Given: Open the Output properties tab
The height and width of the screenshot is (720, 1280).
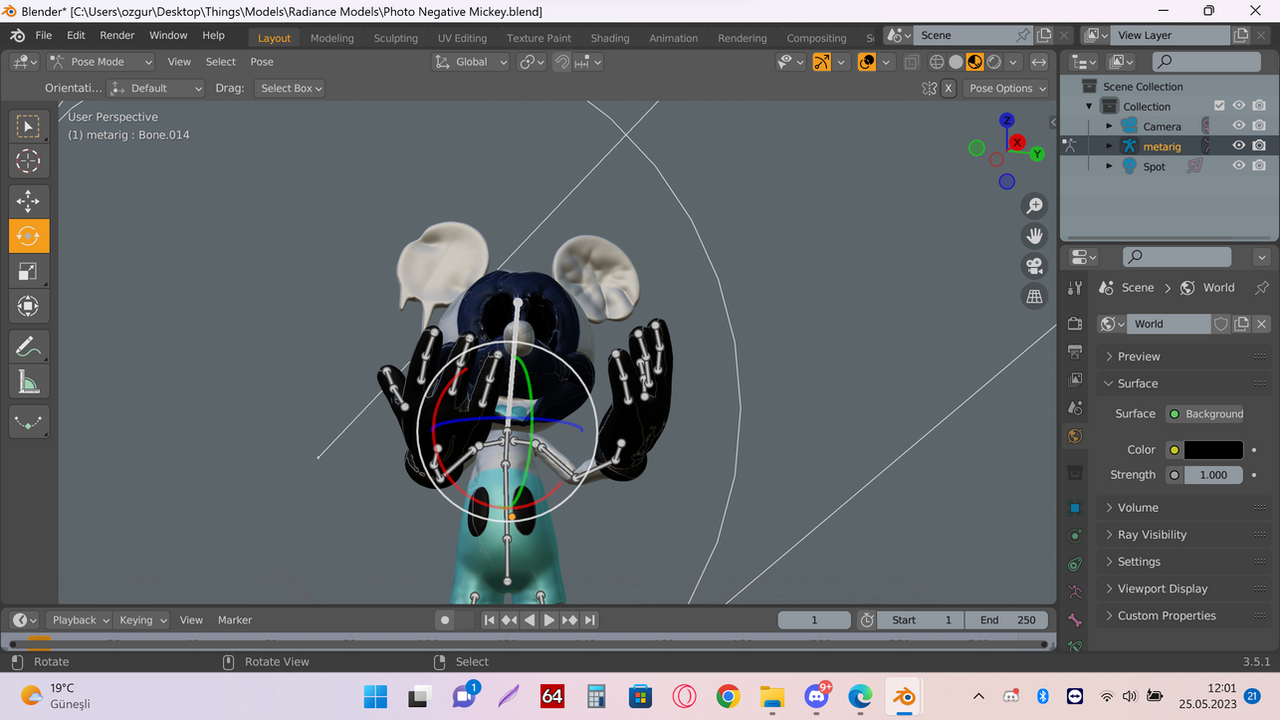Looking at the screenshot, I should [1075, 352].
